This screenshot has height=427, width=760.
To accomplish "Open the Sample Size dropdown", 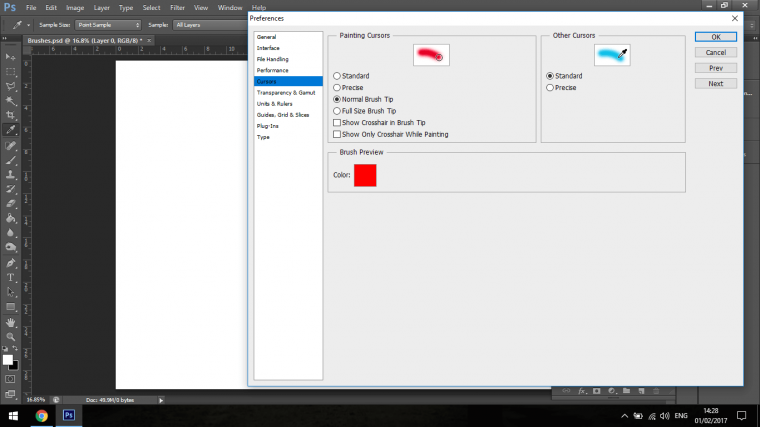I will tap(108, 25).
